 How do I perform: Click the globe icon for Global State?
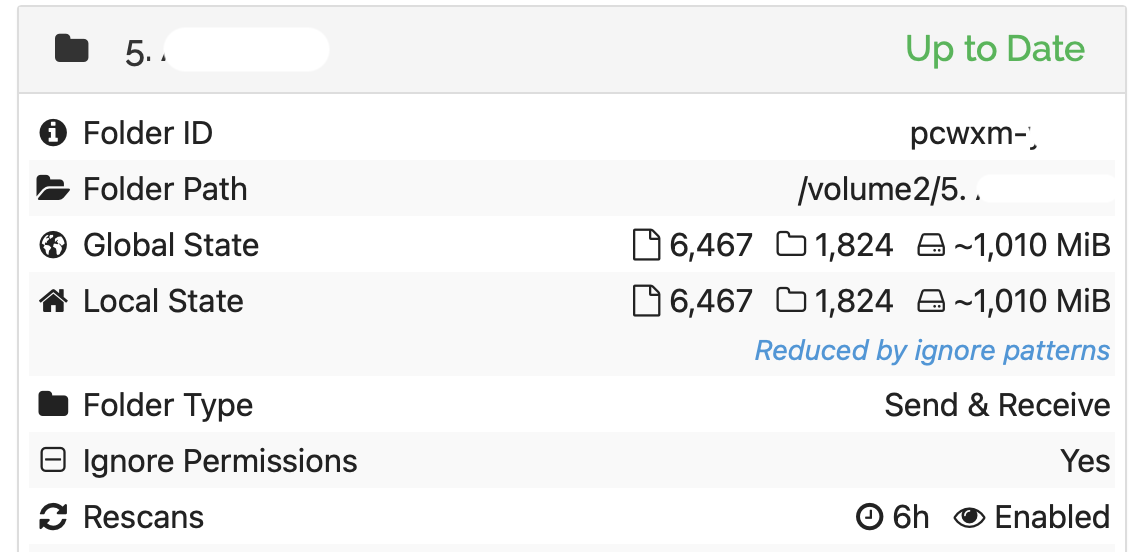coord(53,245)
